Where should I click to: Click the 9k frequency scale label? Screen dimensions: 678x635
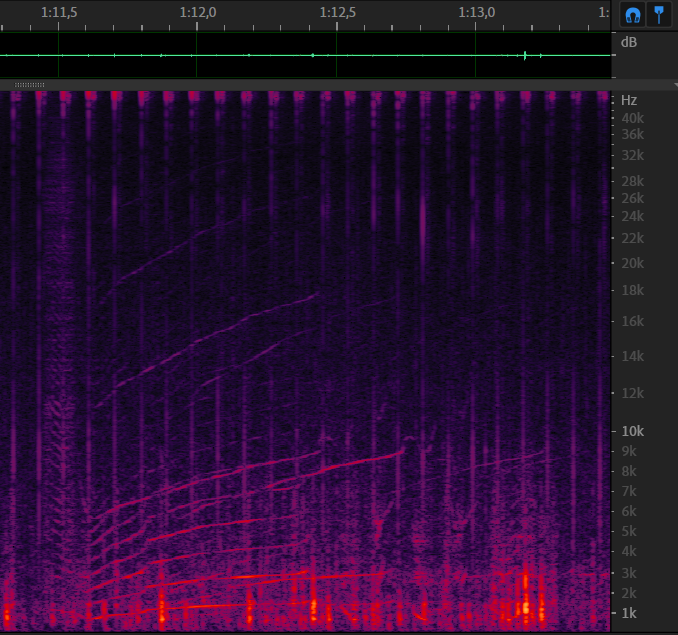point(629,452)
